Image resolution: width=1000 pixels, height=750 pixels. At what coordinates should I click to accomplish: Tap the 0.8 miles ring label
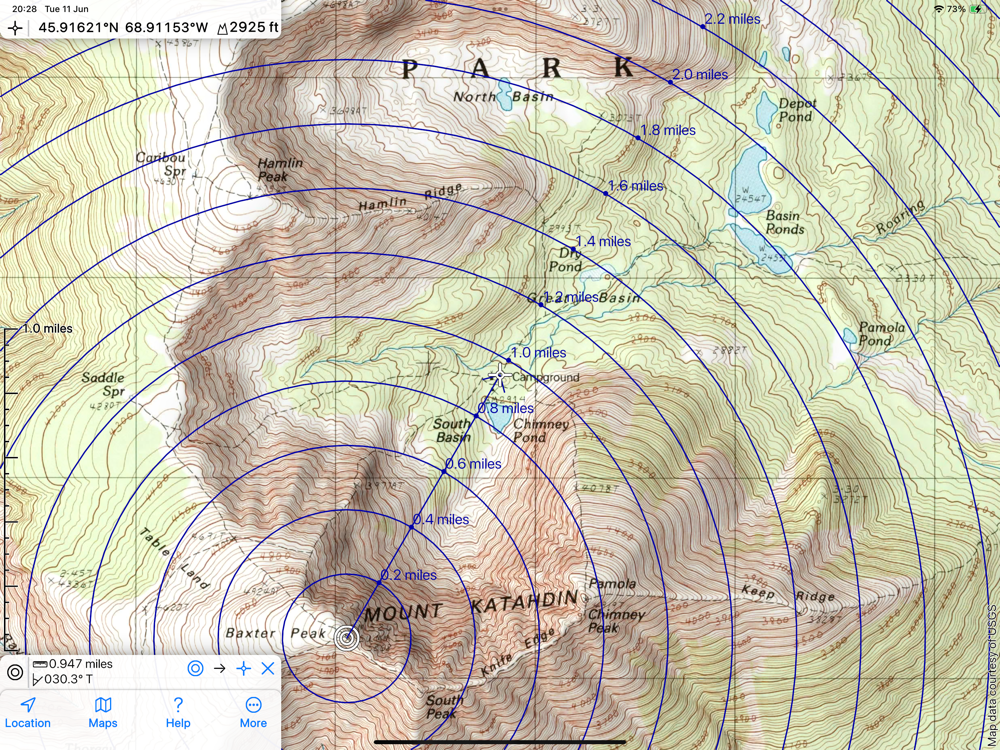(x=506, y=408)
